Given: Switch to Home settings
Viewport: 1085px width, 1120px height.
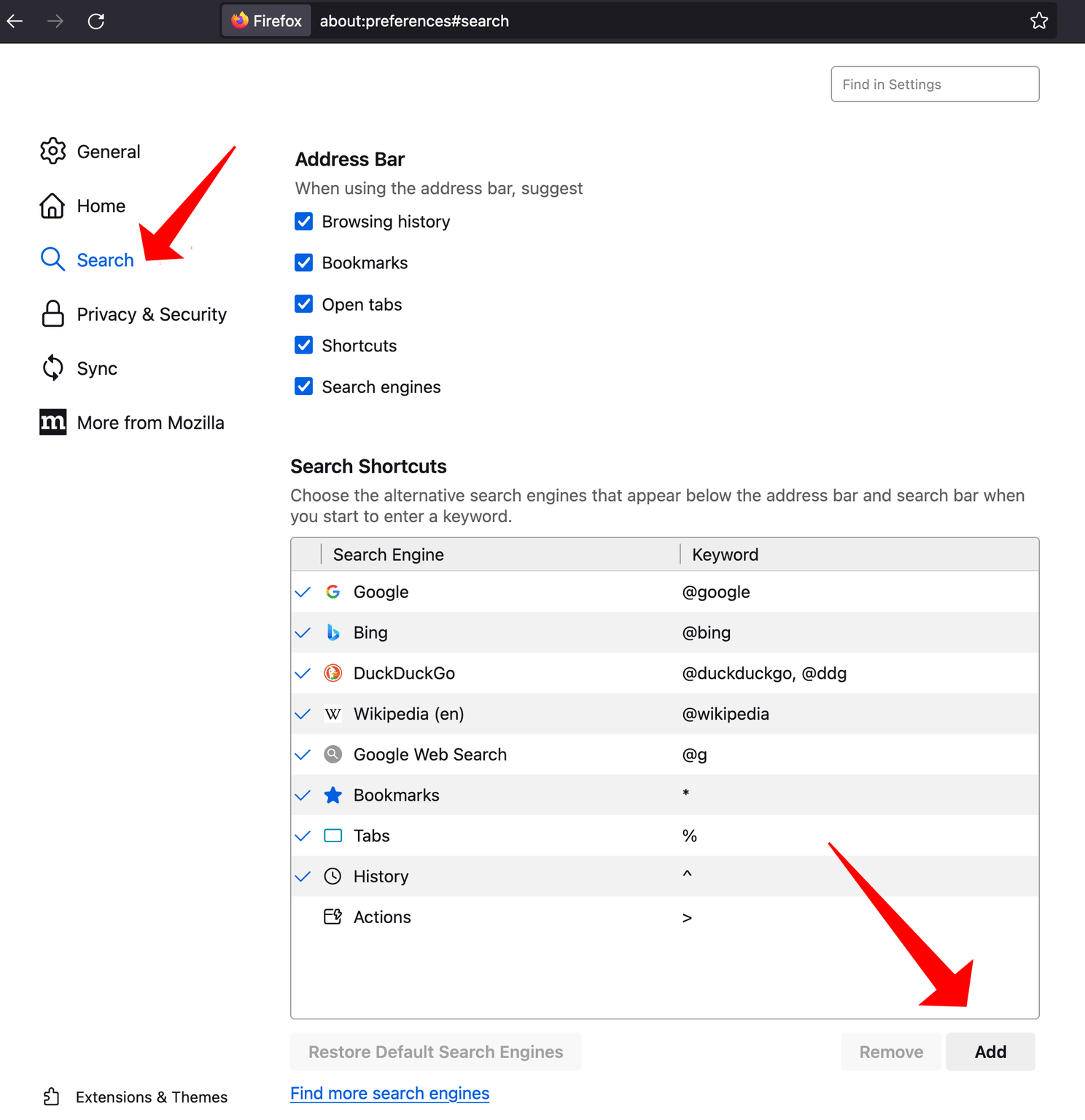Looking at the screenshot, I should tap(101, 206).
